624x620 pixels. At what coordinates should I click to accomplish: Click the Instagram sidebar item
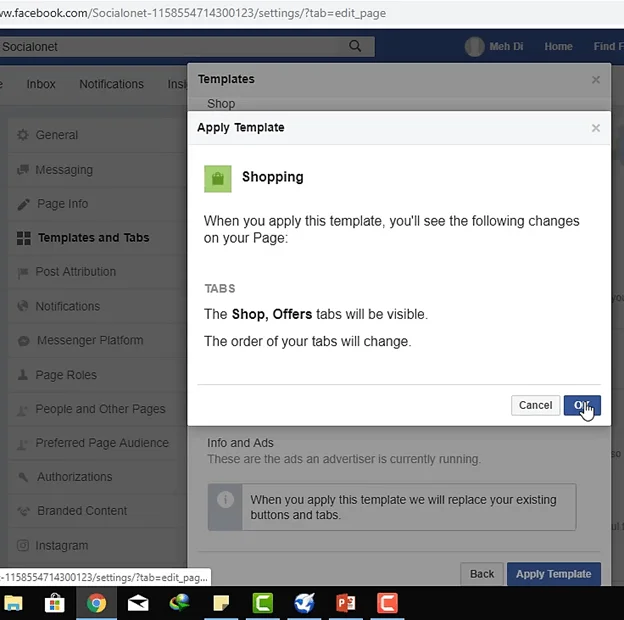(62, 546)
